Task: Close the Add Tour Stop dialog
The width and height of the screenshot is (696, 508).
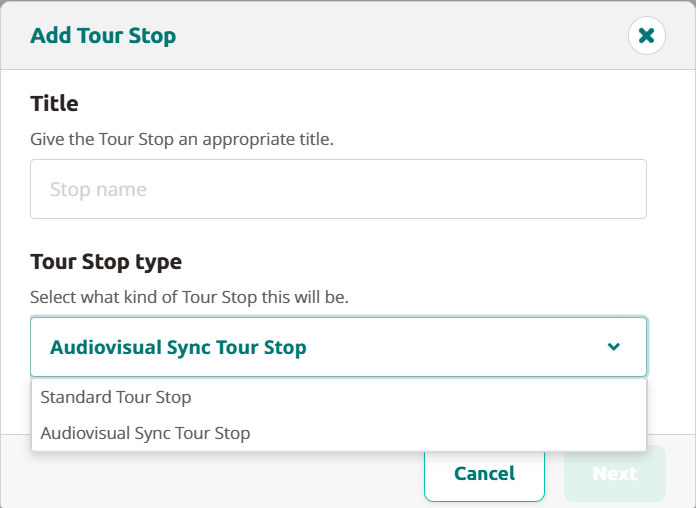Action: point(646,36)
